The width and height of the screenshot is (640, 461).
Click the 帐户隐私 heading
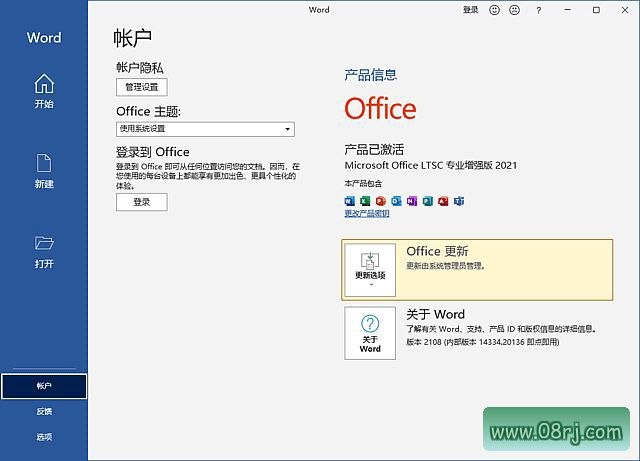[140, 68]
